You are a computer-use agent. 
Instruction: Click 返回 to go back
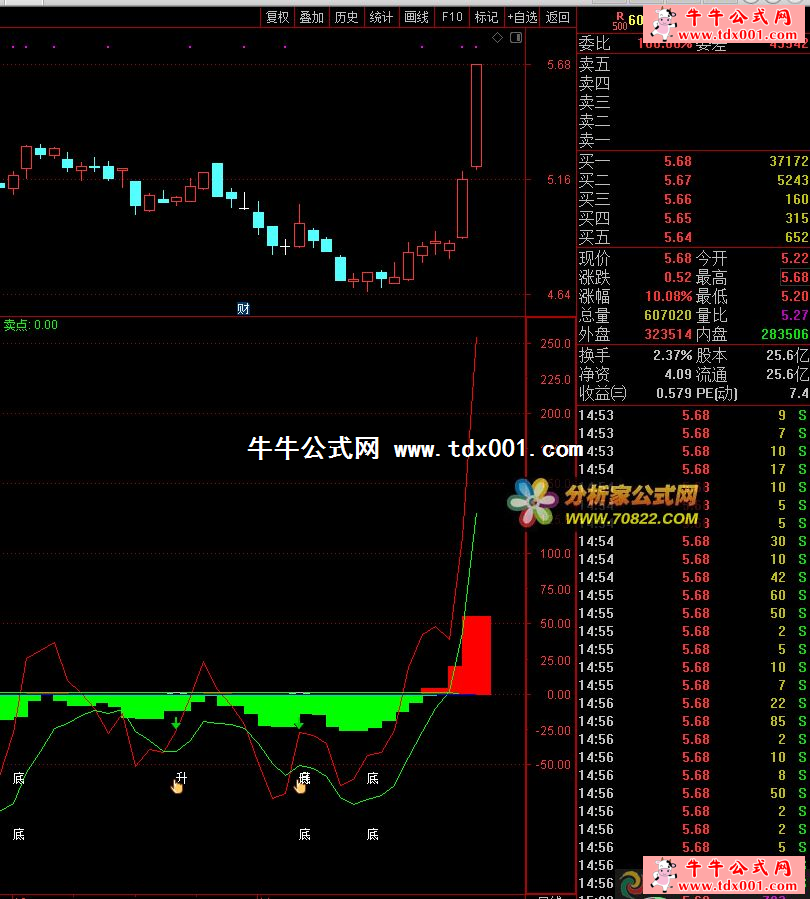point(558,18)
